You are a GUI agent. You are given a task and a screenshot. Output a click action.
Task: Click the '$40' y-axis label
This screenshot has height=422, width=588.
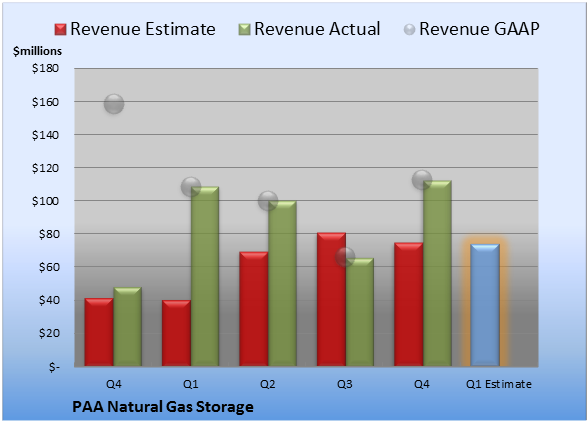pyautogui.click(x=49, y=300)
